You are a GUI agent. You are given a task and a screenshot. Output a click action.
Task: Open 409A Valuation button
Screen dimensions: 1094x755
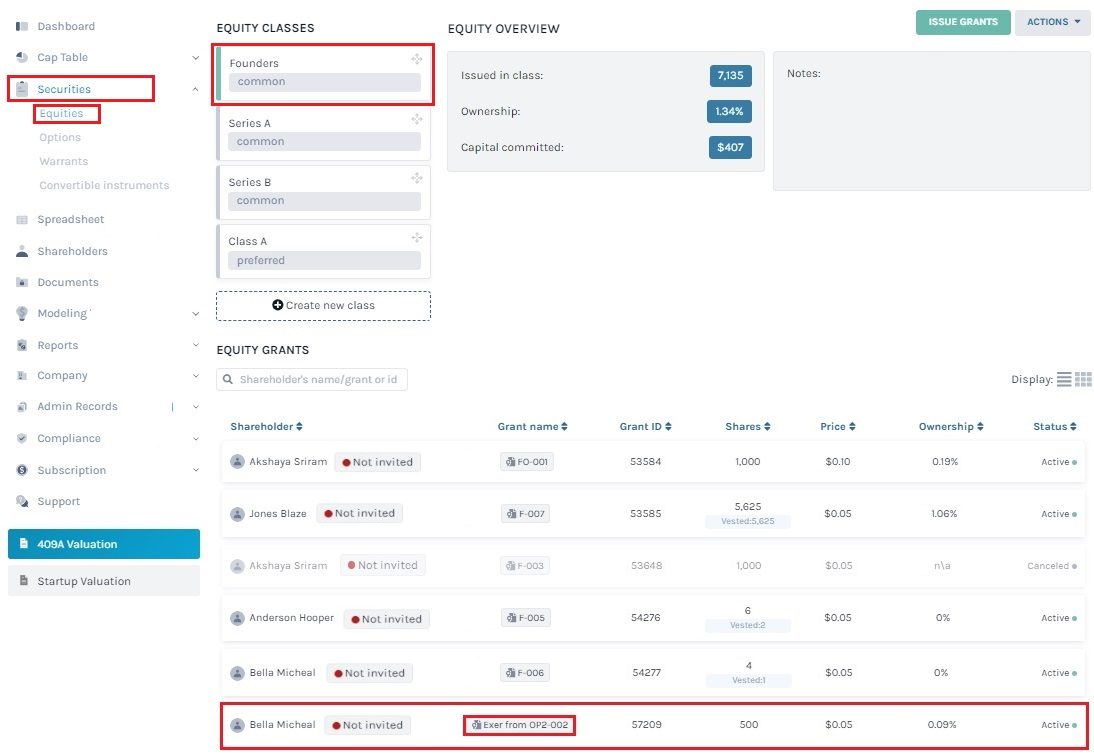pos(104,544)
